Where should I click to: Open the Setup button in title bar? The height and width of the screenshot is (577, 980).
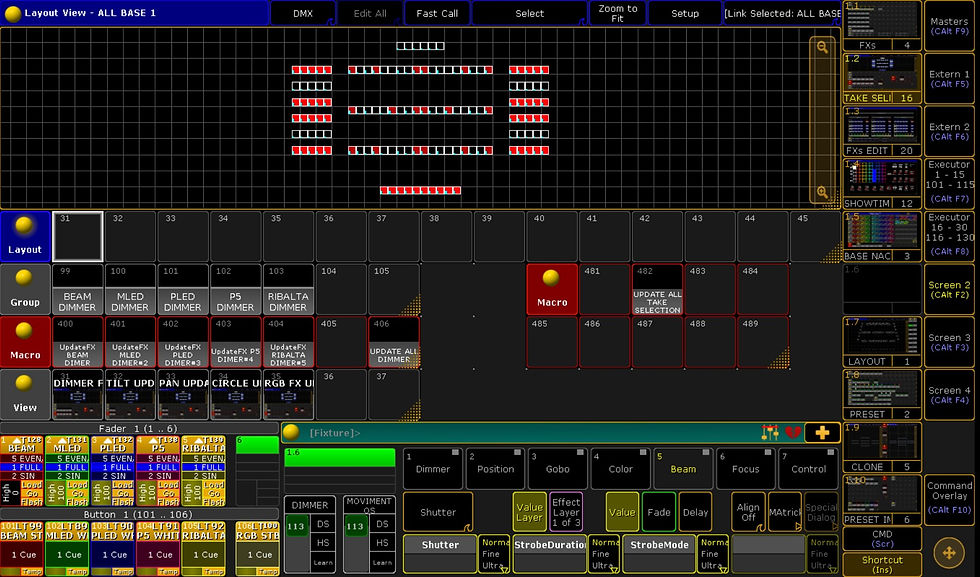685,13
